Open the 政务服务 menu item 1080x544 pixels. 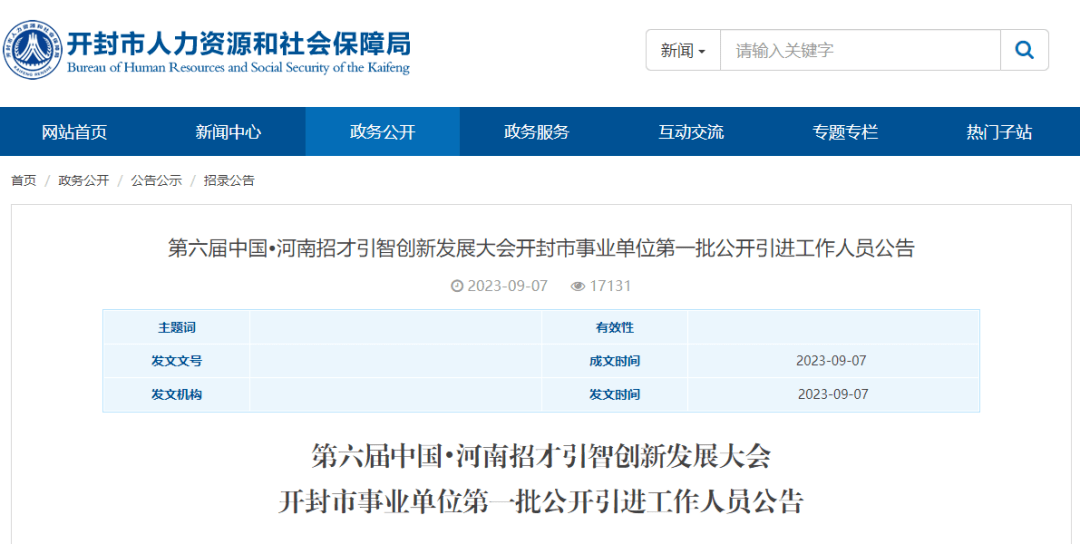[537, 132]
